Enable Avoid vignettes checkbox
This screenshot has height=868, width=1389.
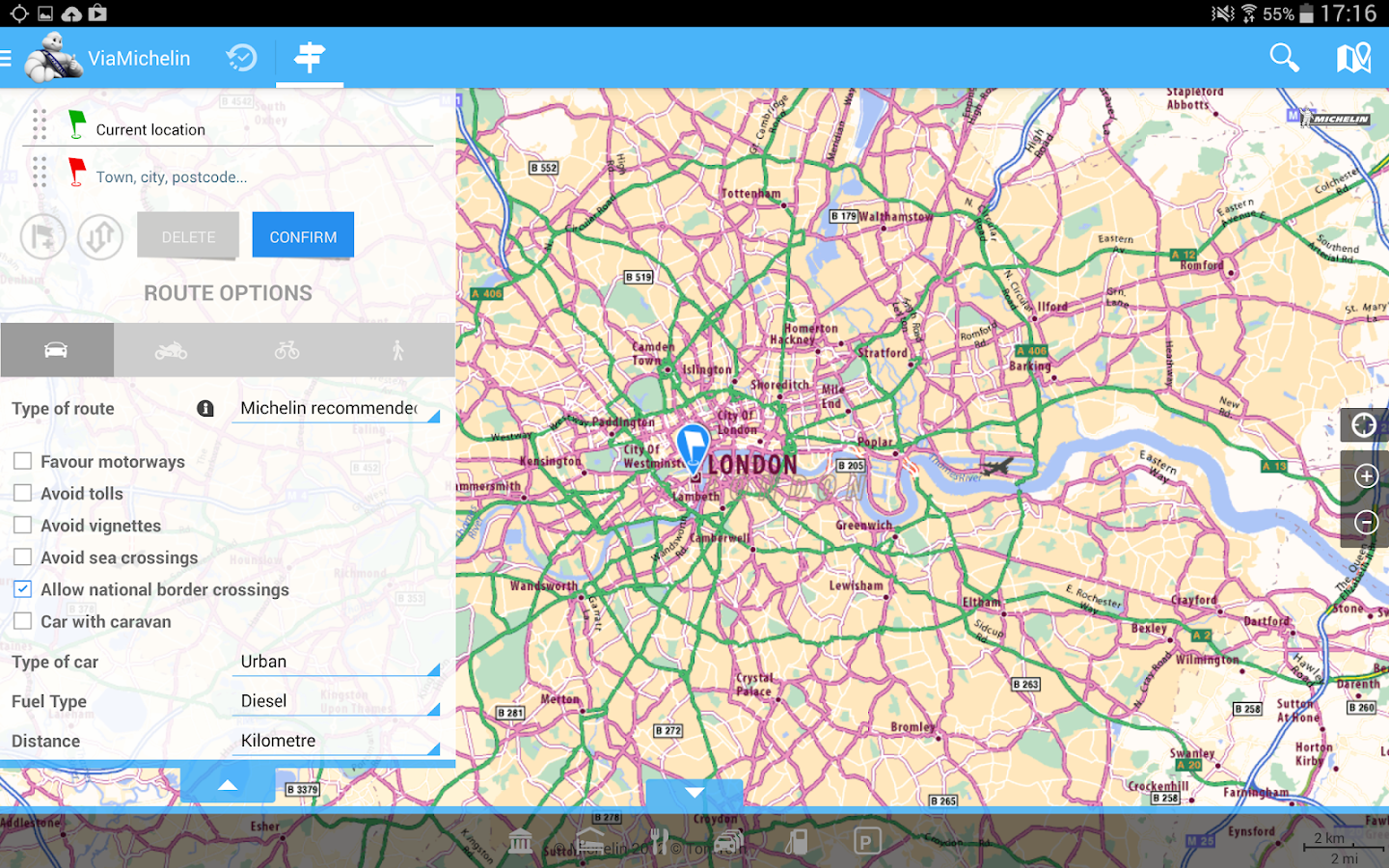(x=22, y=526)
